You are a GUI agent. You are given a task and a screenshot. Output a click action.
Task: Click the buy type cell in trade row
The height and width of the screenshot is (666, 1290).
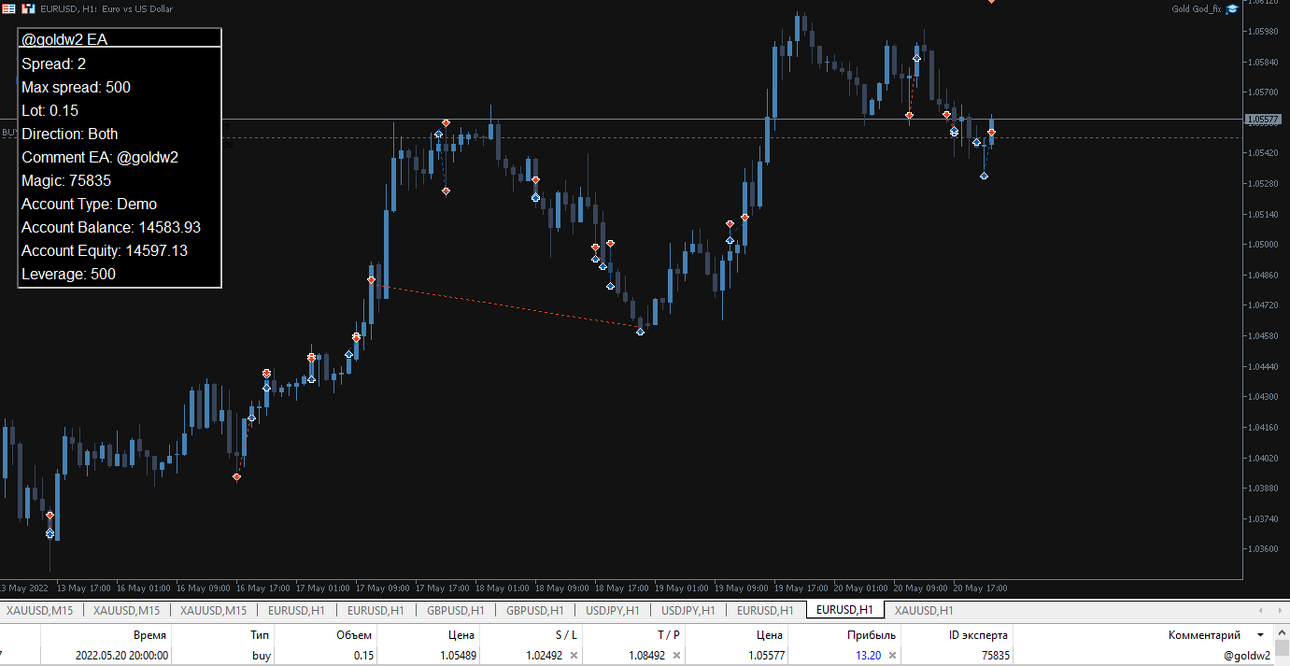click(260, 656)
